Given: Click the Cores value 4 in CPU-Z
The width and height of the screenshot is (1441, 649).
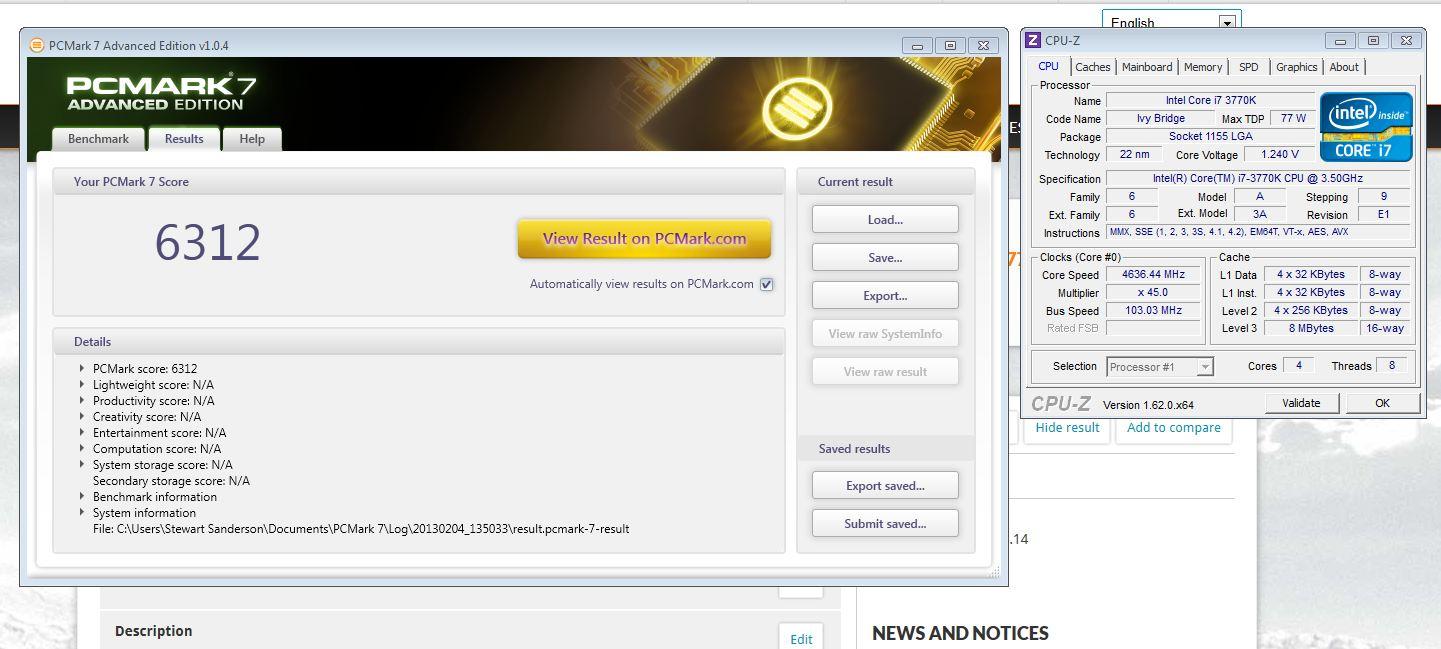Looking at the screenshot, I should (x=1298, y=365).
